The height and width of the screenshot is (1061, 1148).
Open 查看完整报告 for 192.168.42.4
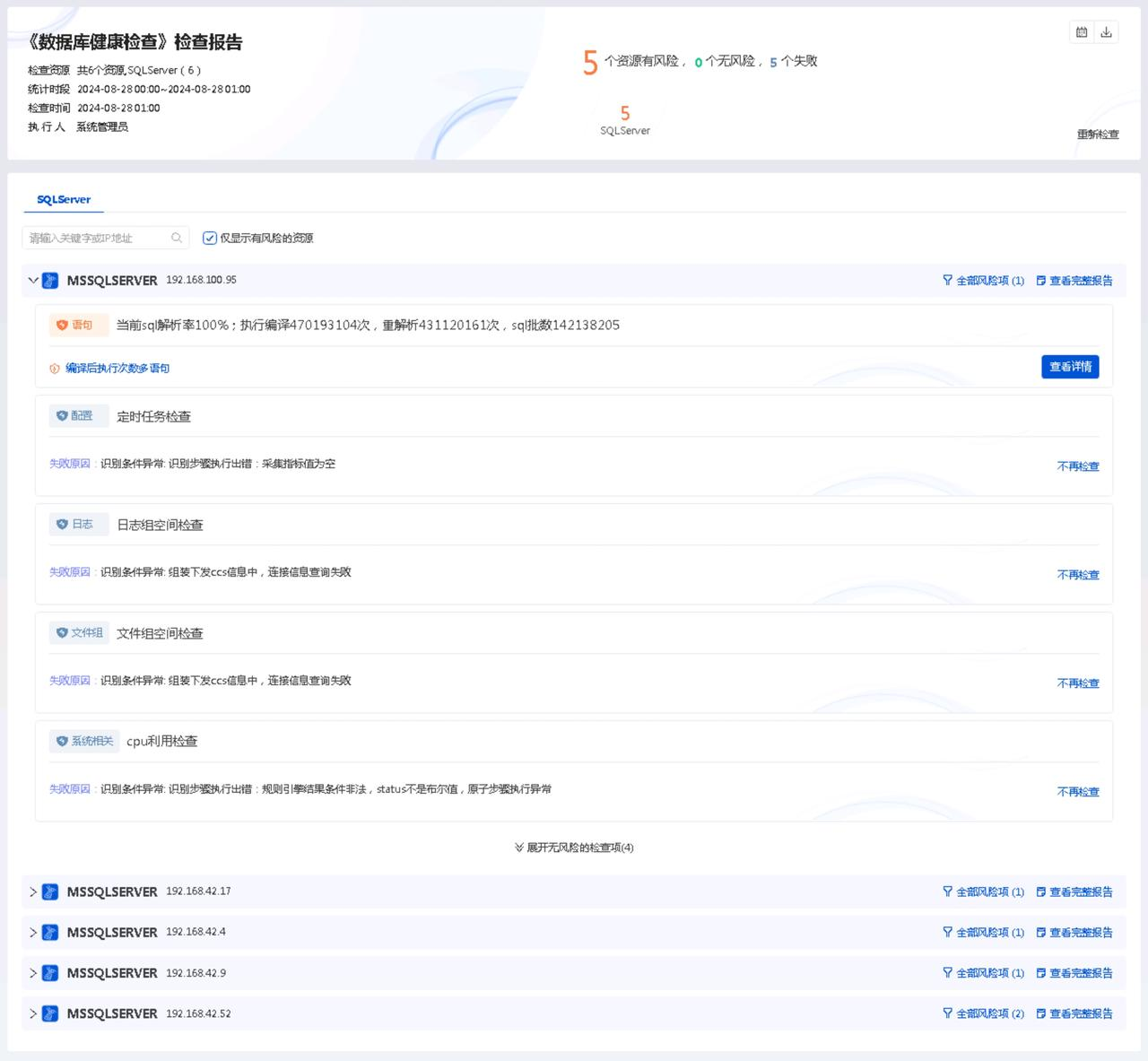click(1080, 933)
